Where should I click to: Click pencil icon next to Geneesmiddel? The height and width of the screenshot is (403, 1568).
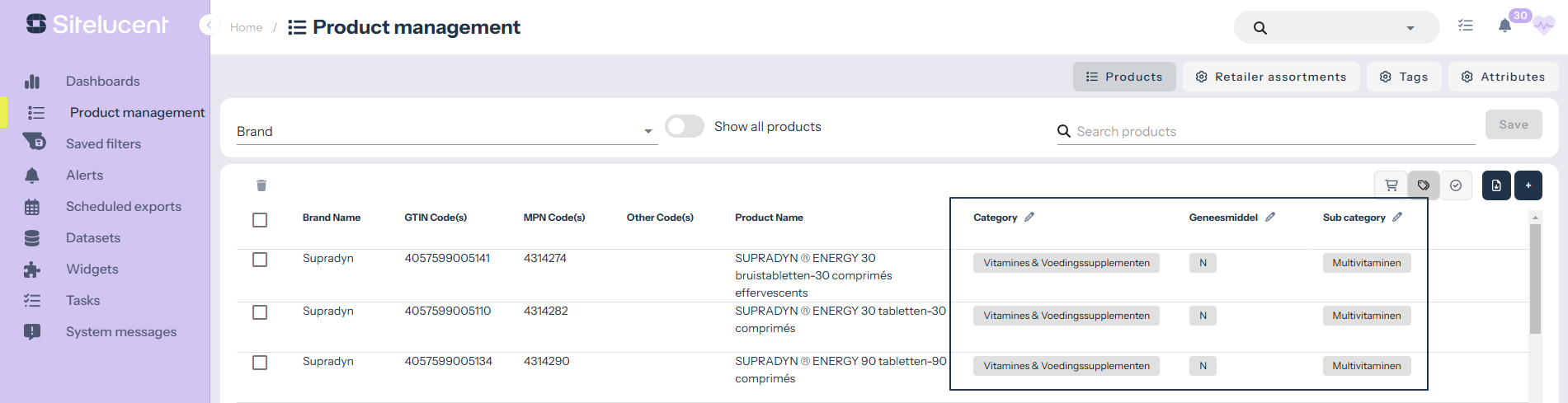tap(1270, 218)
